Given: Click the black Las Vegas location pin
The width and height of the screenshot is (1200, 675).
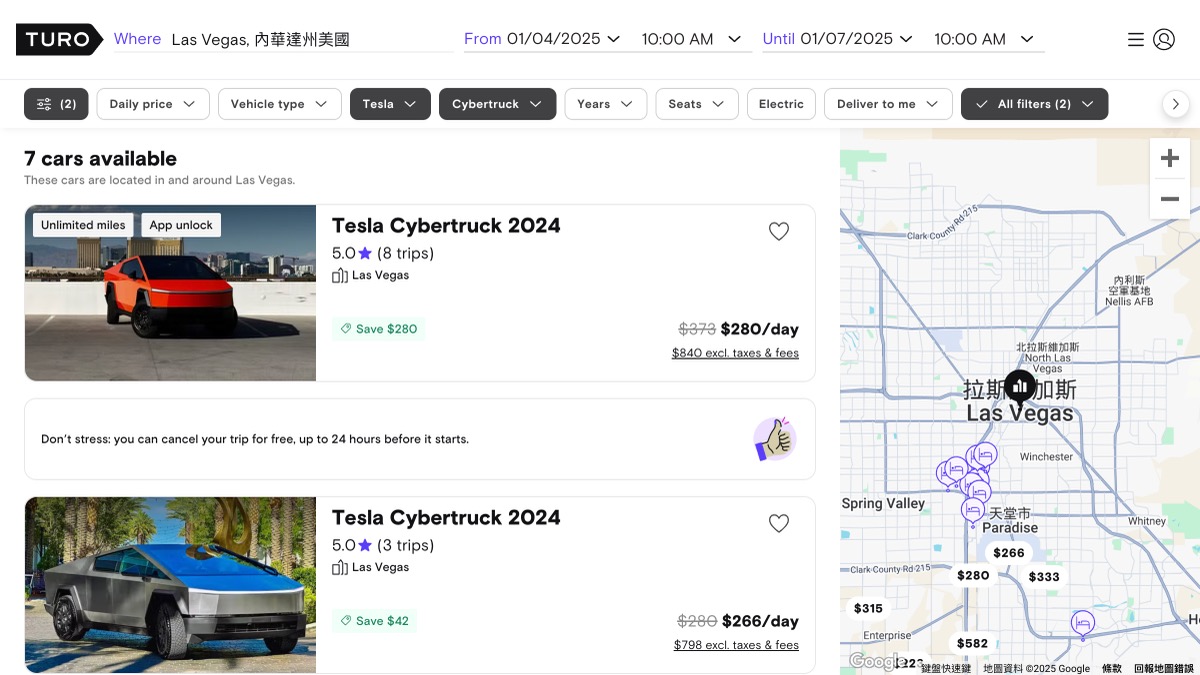Looking at the screenshot, I should point(1020,386).
